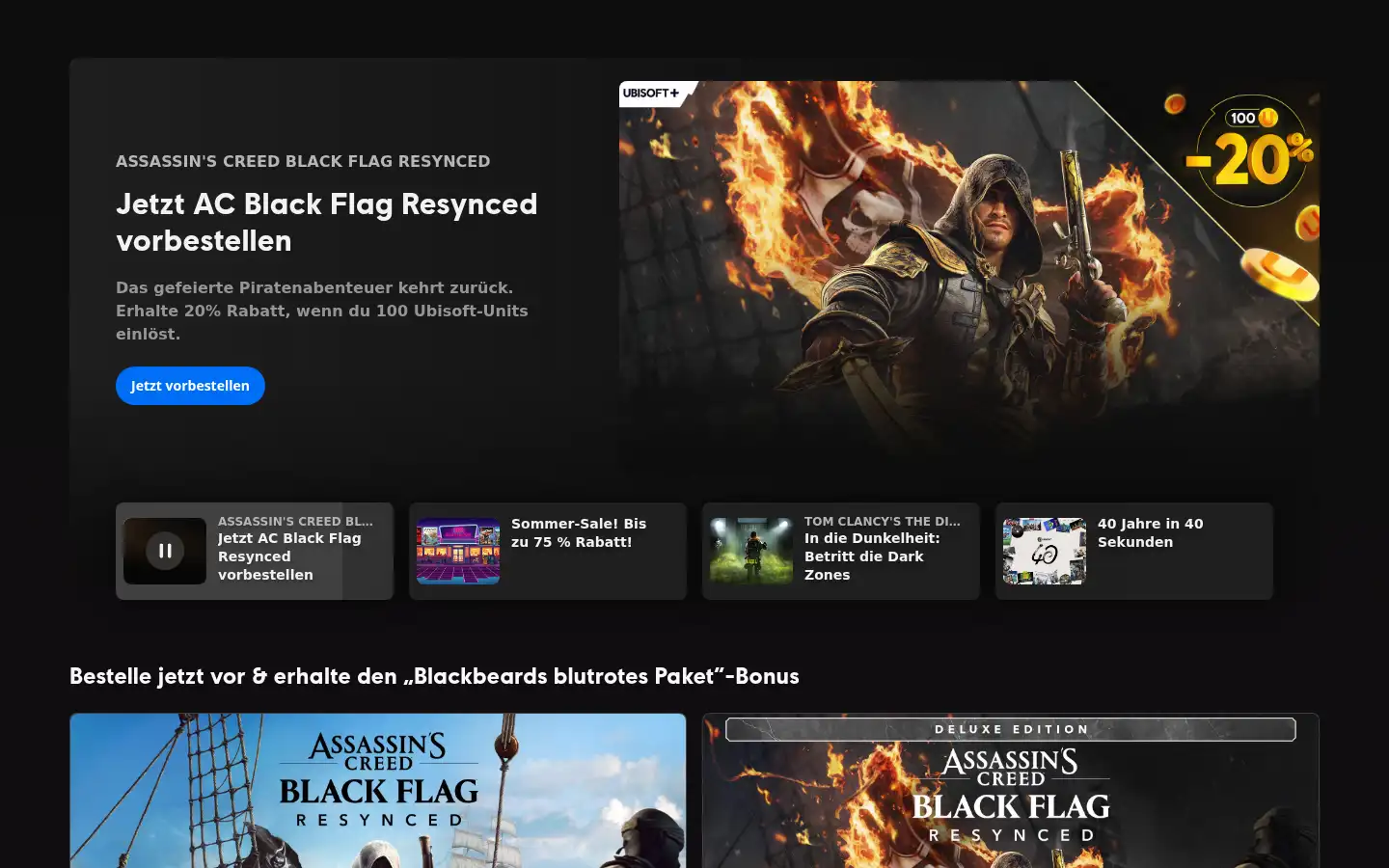Screen dimensions: 1389x868
Task: Open the Black Flag Resynced standard edition card
Action: [378, 791]
